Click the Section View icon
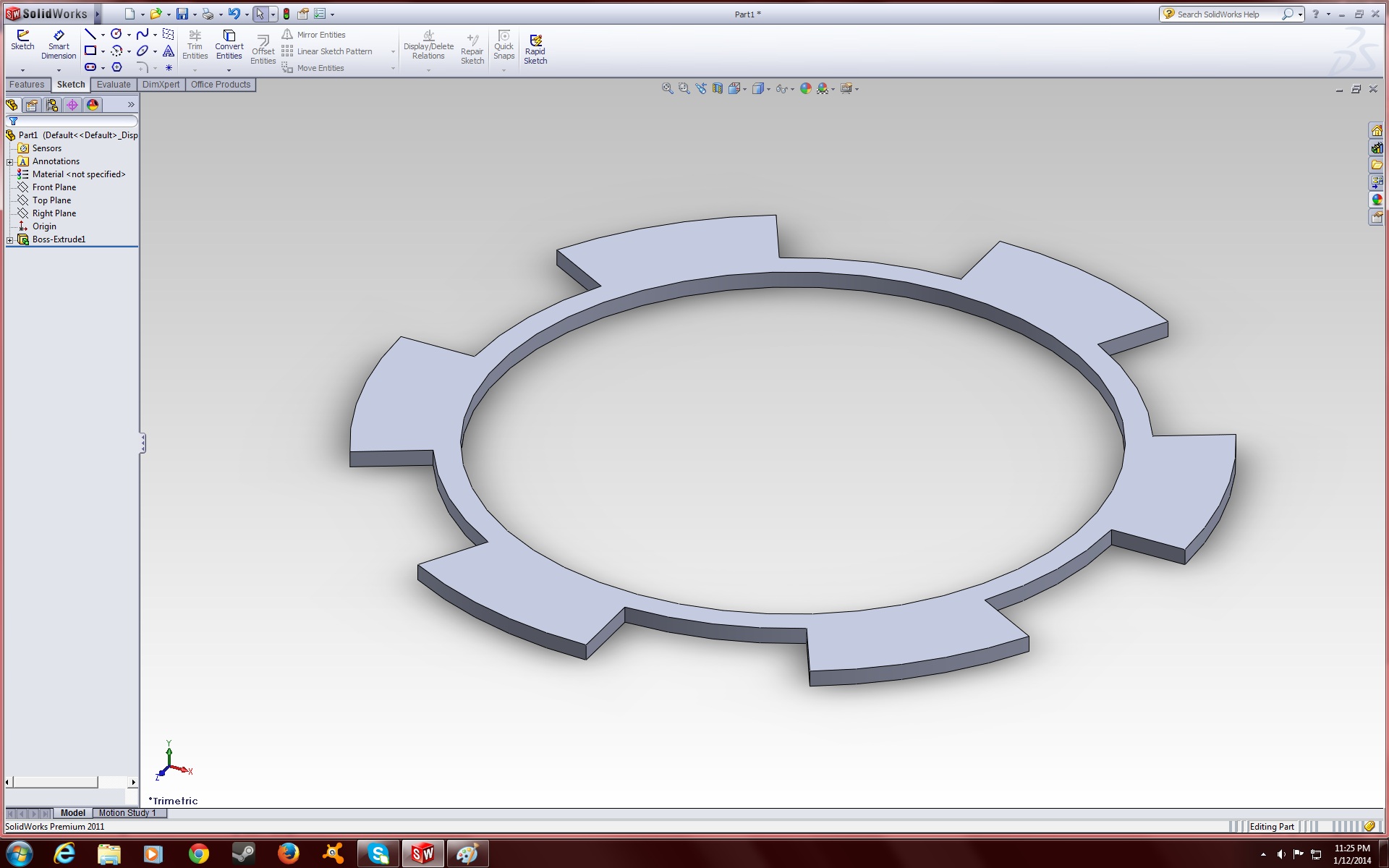Screen dimensions: 1389x868 point(717,88)
